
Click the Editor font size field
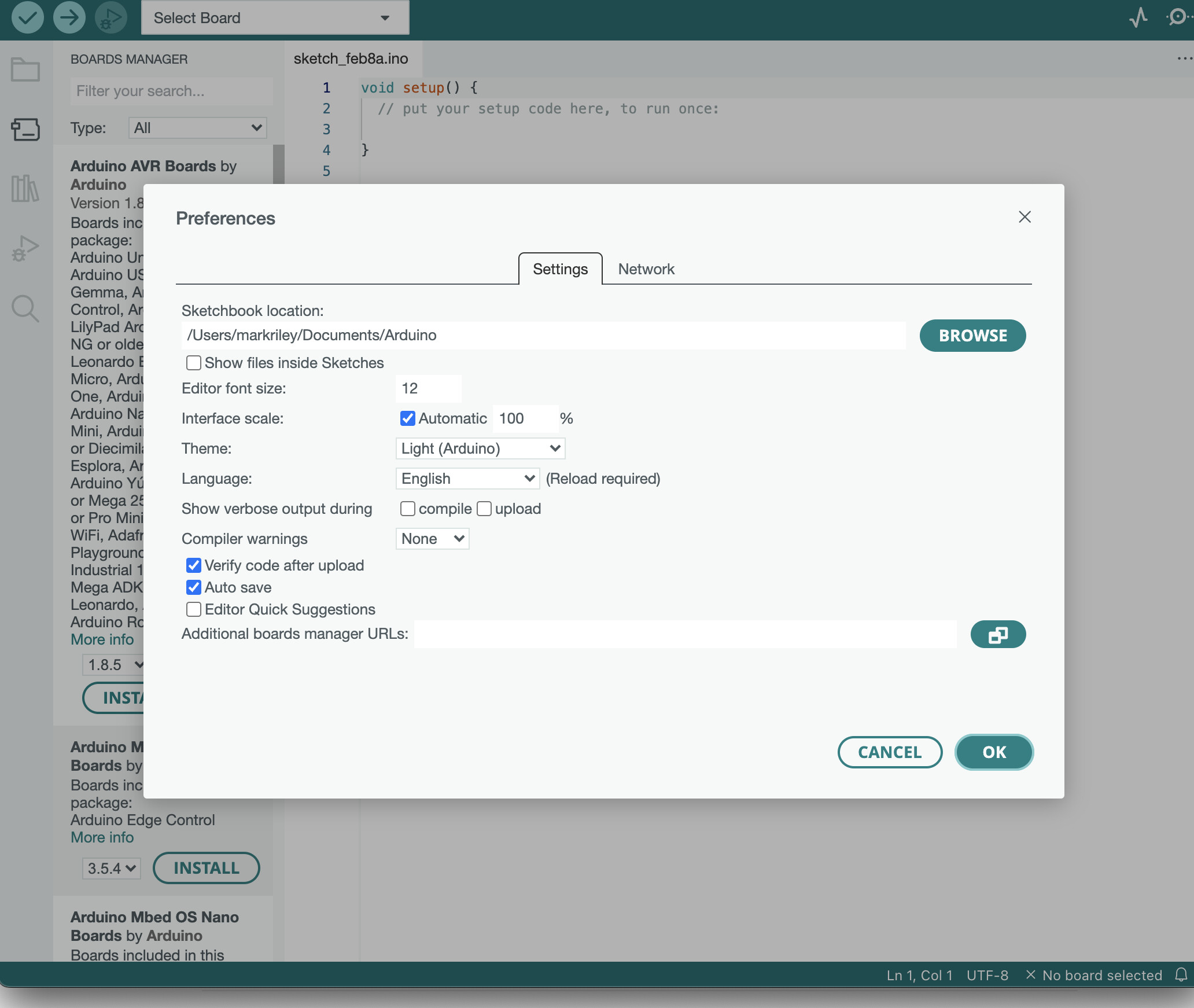pos(429,388)
